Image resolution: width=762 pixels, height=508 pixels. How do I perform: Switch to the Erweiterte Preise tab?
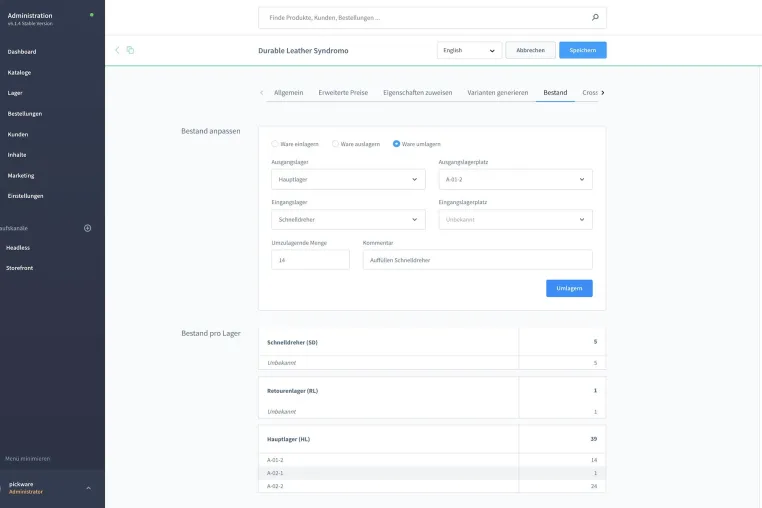coord(343,92)
